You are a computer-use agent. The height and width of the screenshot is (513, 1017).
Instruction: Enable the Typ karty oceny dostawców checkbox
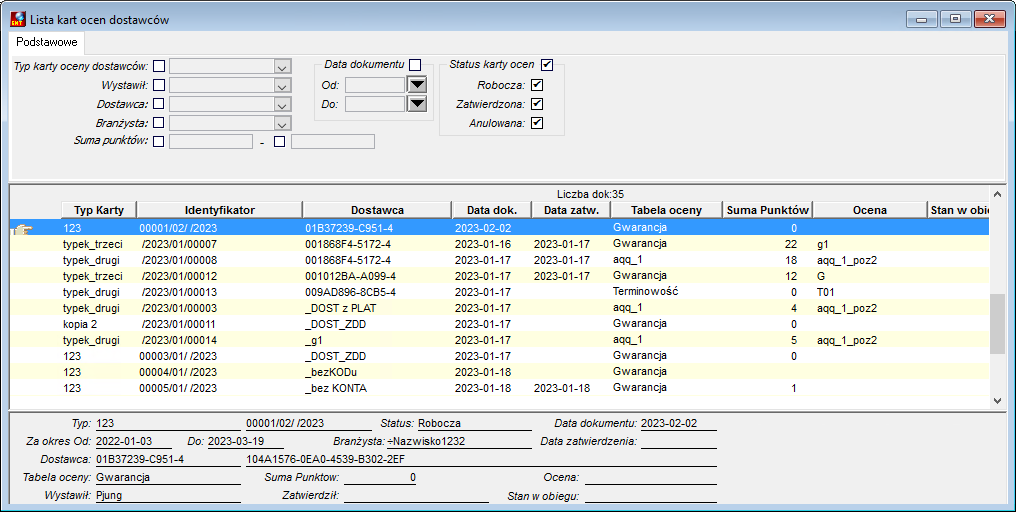click(159, 66)
